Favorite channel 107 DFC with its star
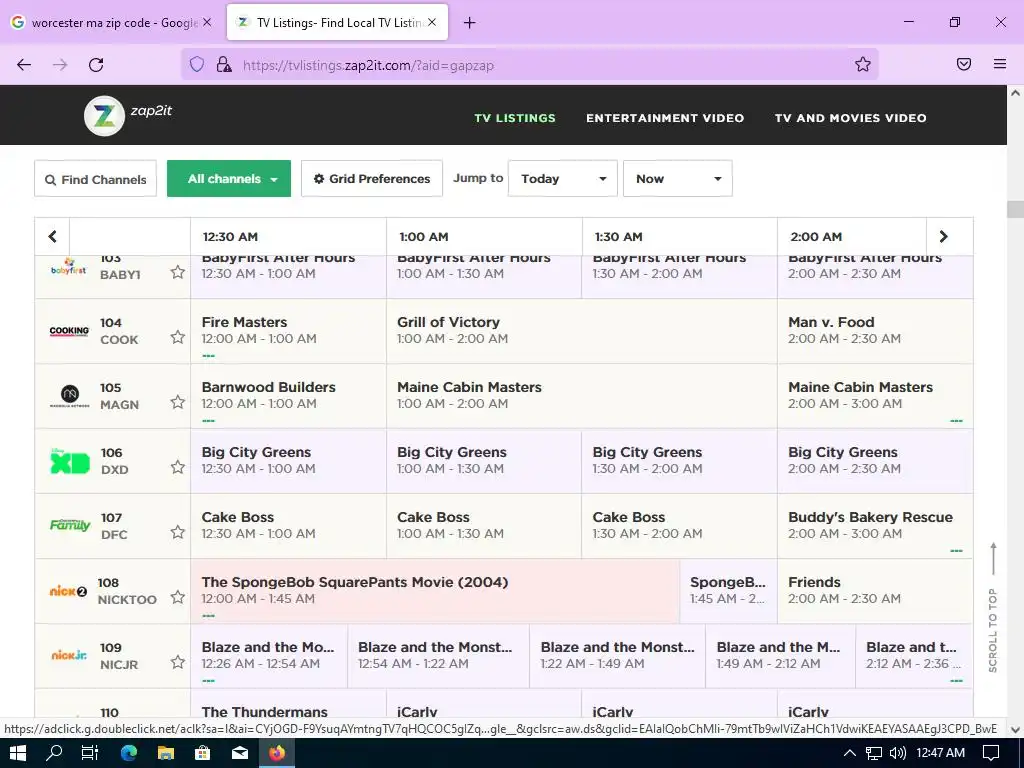 coord(178,532)
